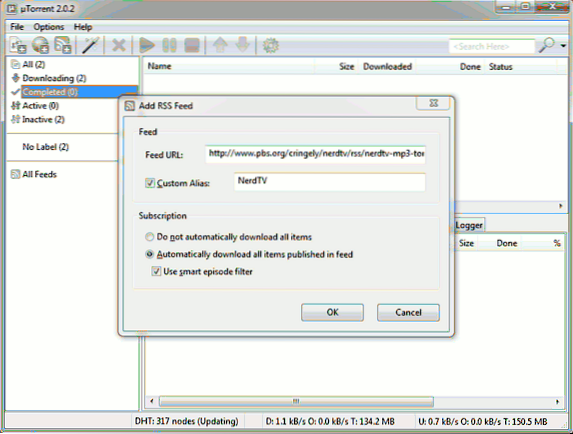Switch to the Logger tab

point(469,225)
